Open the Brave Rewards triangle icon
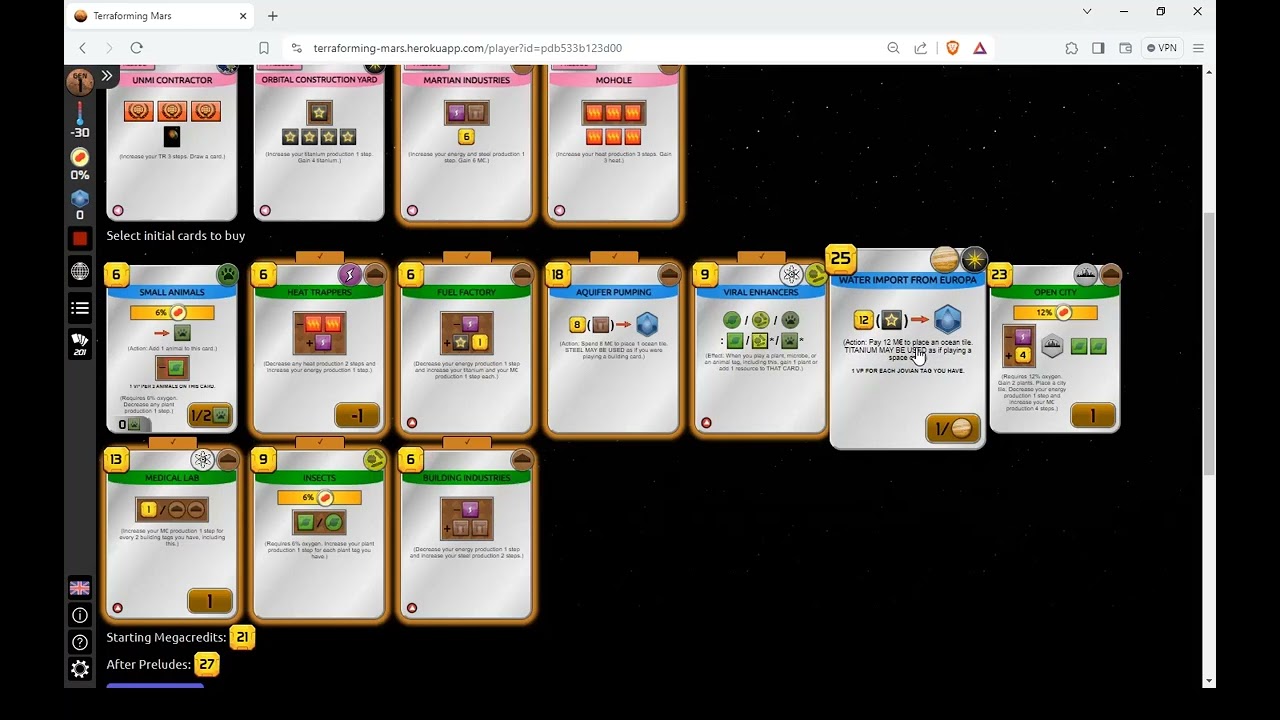Image resolution: width=1280 pixels, height=720 pixels. [x=980, y=48]
